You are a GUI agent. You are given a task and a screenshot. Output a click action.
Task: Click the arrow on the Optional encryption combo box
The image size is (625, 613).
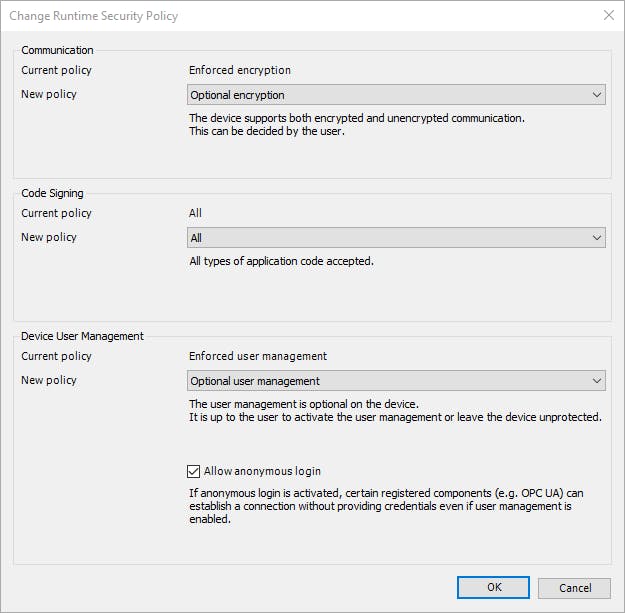pos(597,95)
